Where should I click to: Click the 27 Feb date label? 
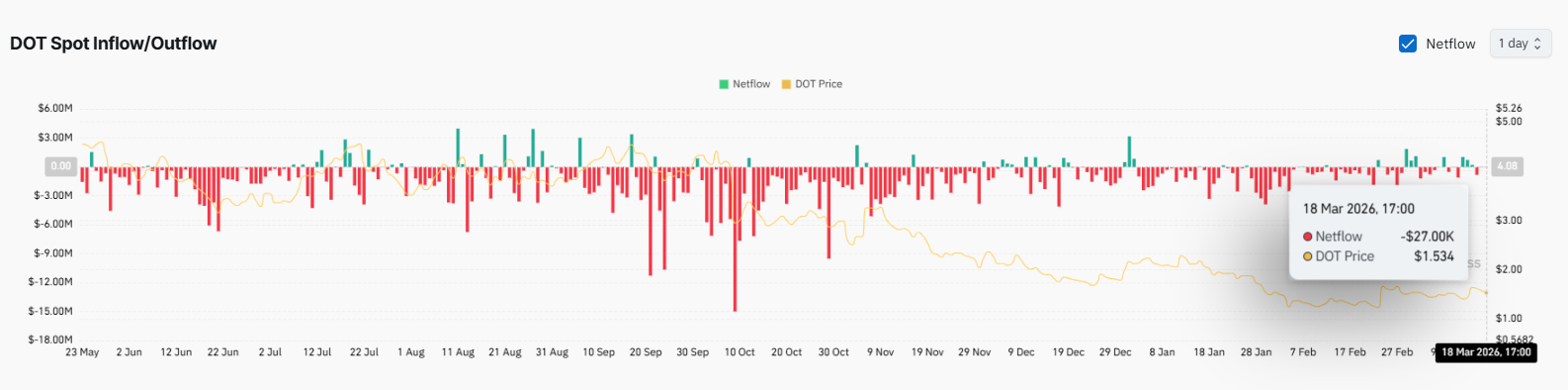click(1397, 352)
